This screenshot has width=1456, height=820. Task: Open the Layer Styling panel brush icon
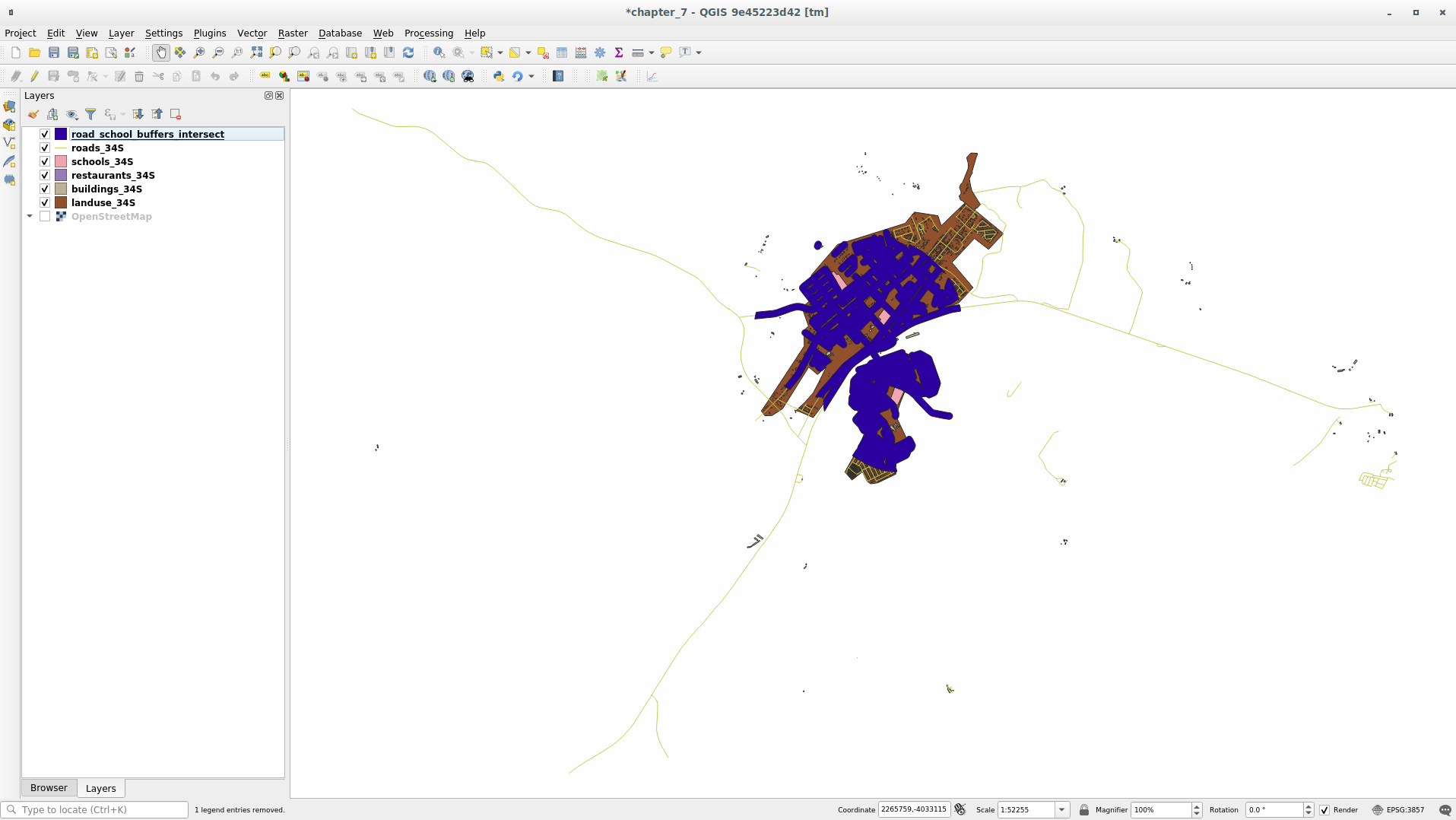[33, 114]
